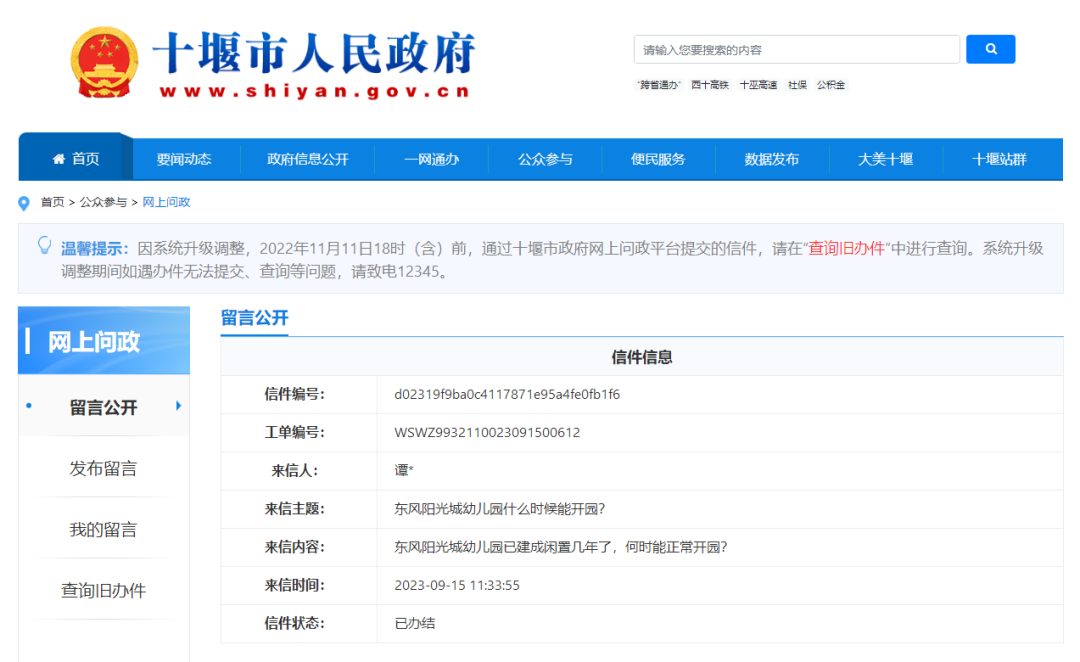Image resolution: width=1080 pixels, height=662 pixels.
Task: Open the 十堰站群 nav menu
Action: click(999, 159)
